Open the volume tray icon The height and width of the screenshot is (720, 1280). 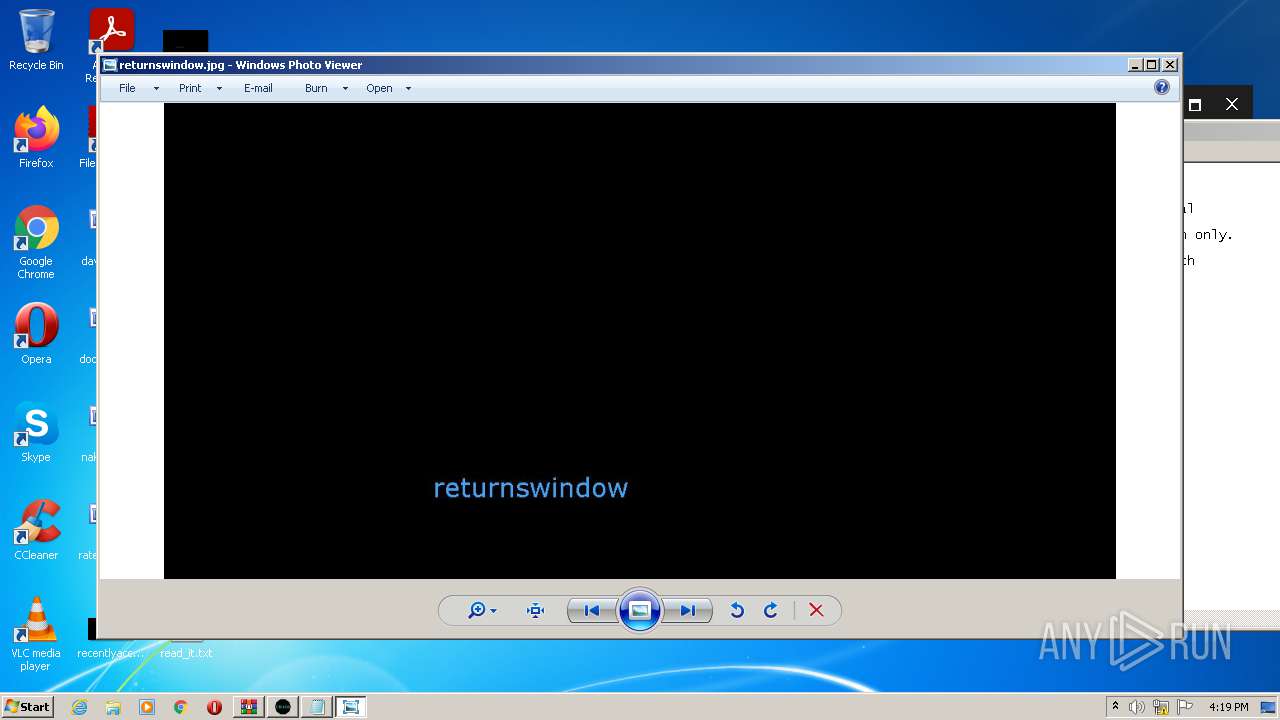click(1137, 707)
